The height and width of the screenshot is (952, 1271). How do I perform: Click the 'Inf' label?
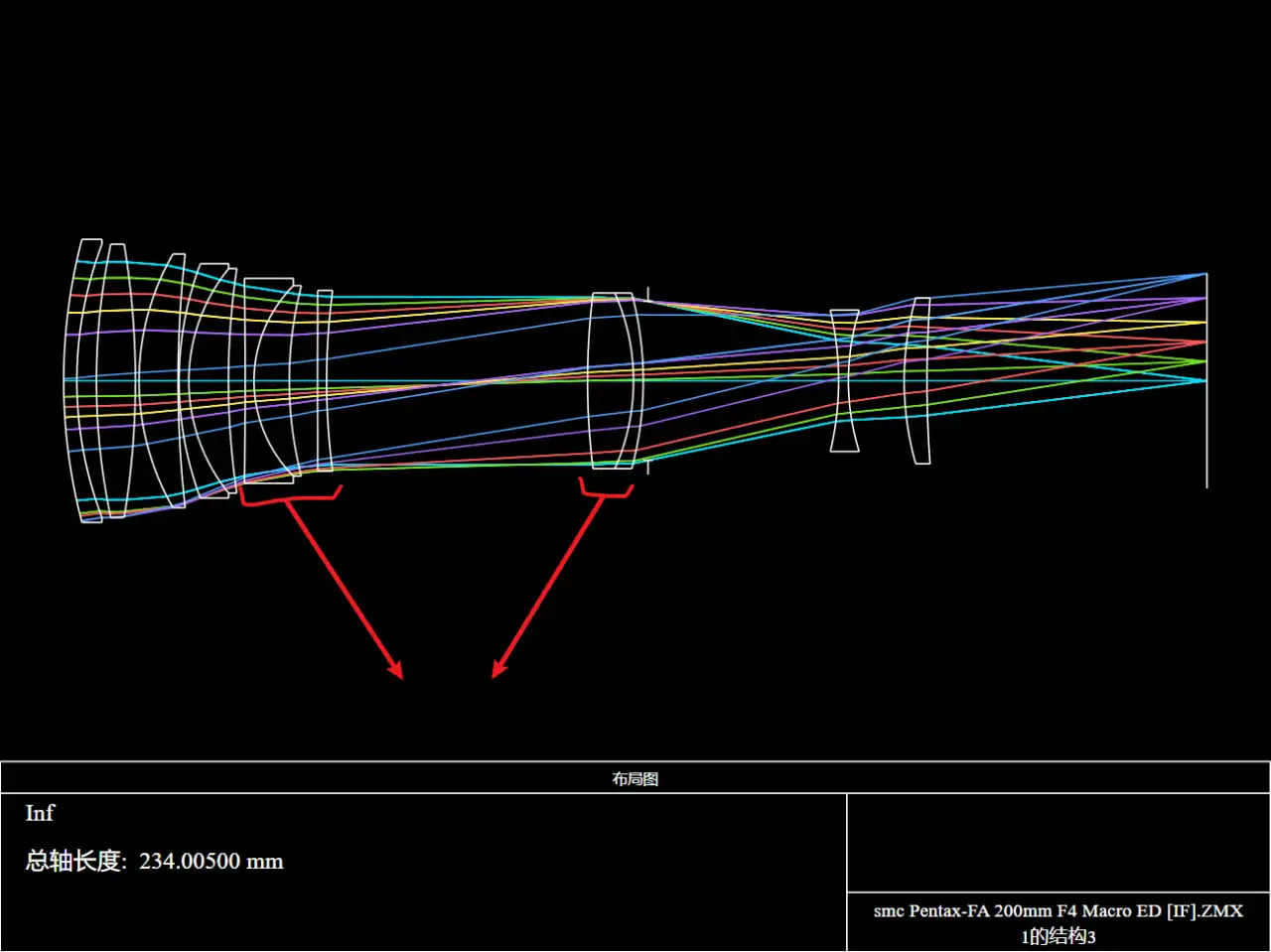point(40,813)
